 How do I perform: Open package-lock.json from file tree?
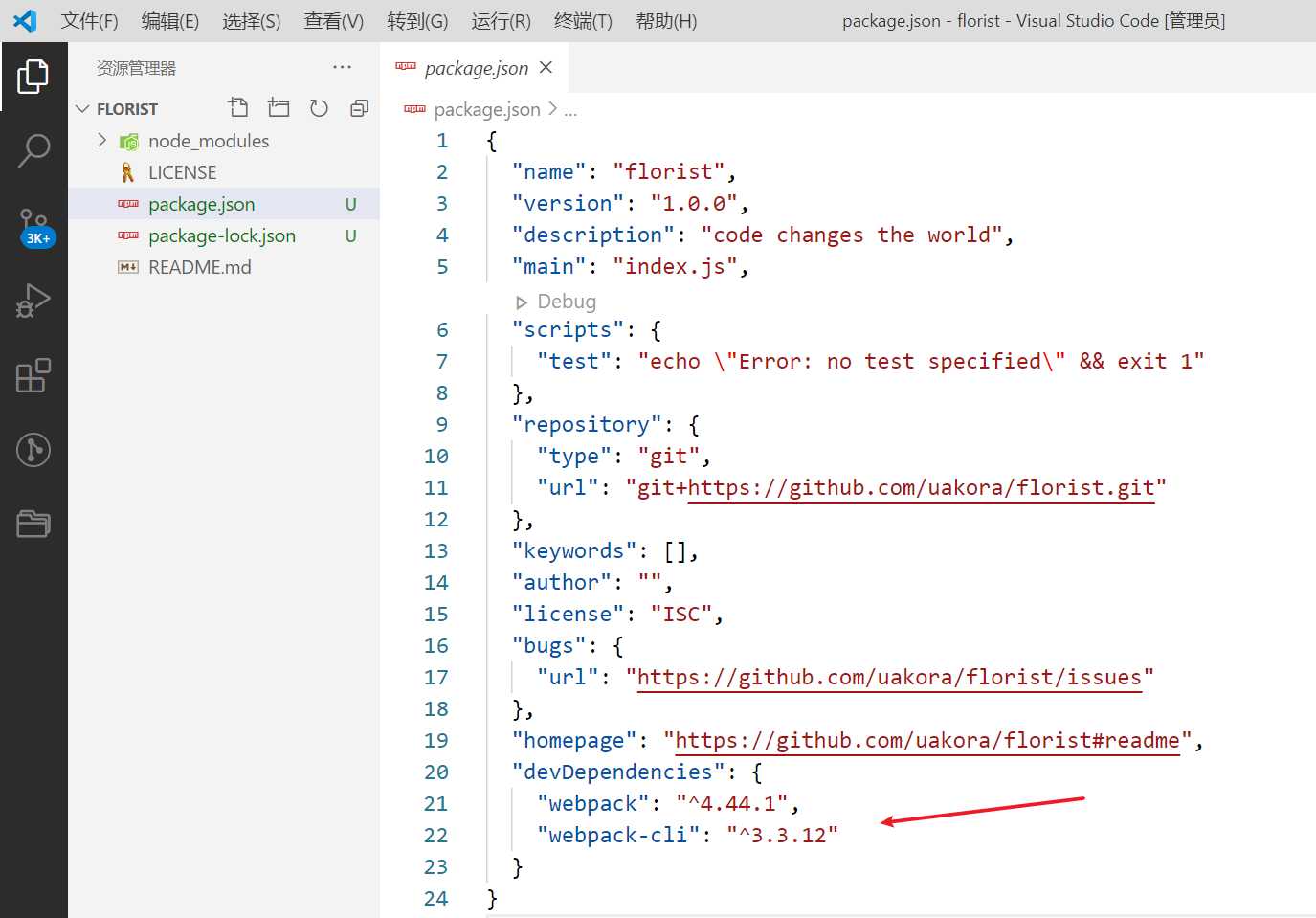pos(221,235)
